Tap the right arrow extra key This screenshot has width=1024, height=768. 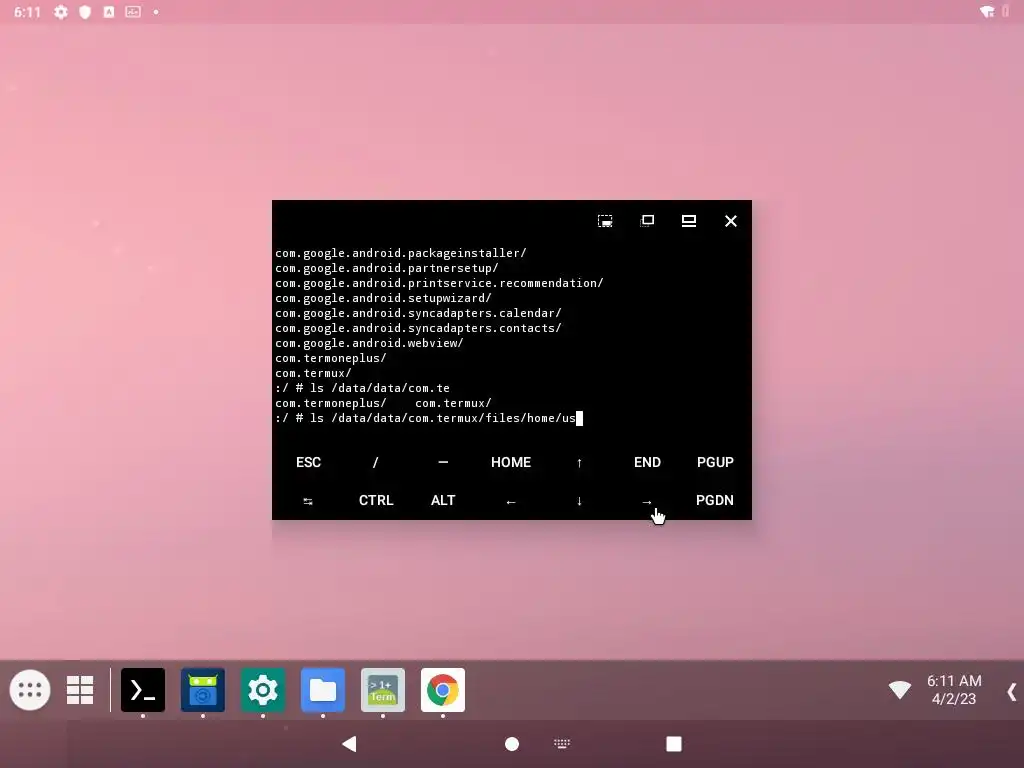tap(647, 501)
